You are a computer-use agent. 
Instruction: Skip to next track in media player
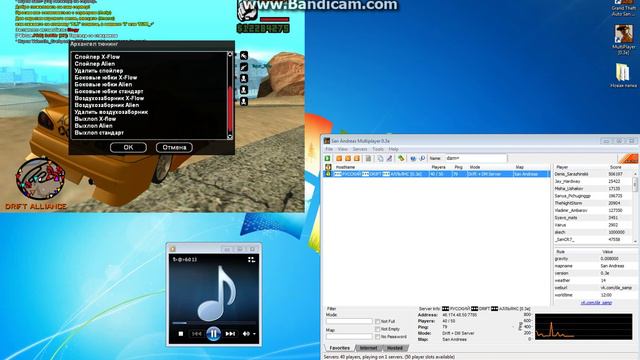pyautogui.click(x=230, y=333)
